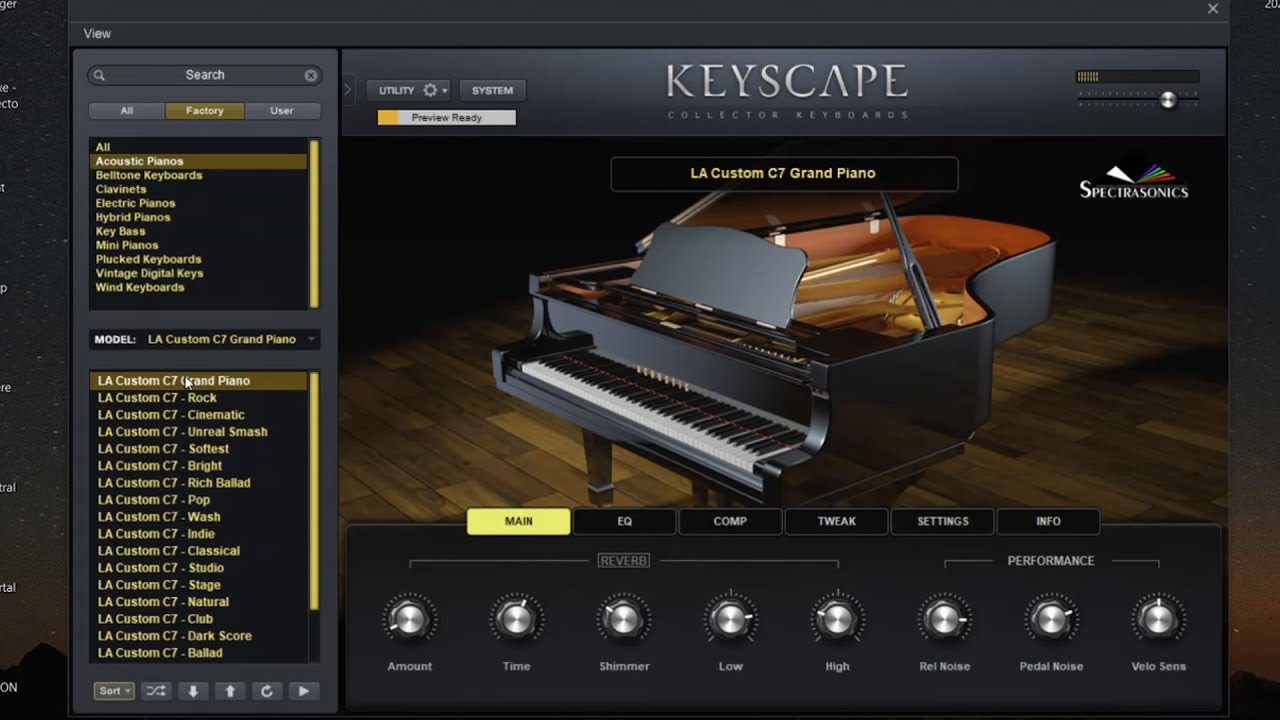The image size is (1280, 720).
Task: Select Wind Keyboards category
Action: pos(198,287)
